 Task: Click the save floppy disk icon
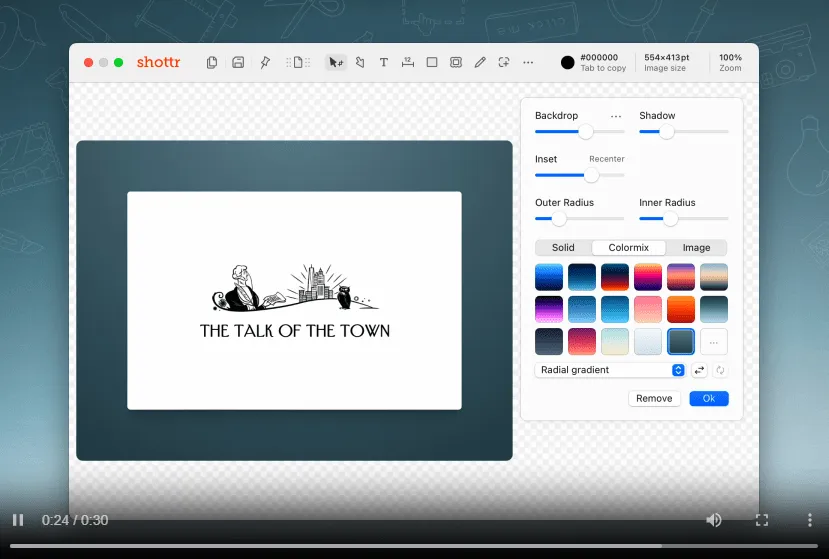[x=238, y=62]
